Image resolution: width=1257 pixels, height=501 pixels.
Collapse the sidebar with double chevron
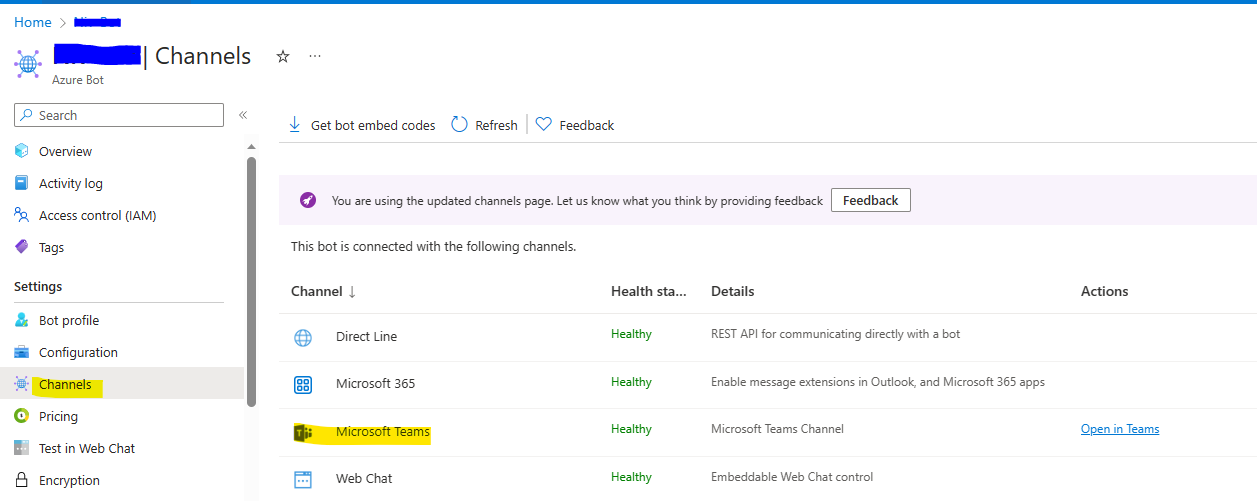coord(242,115)
